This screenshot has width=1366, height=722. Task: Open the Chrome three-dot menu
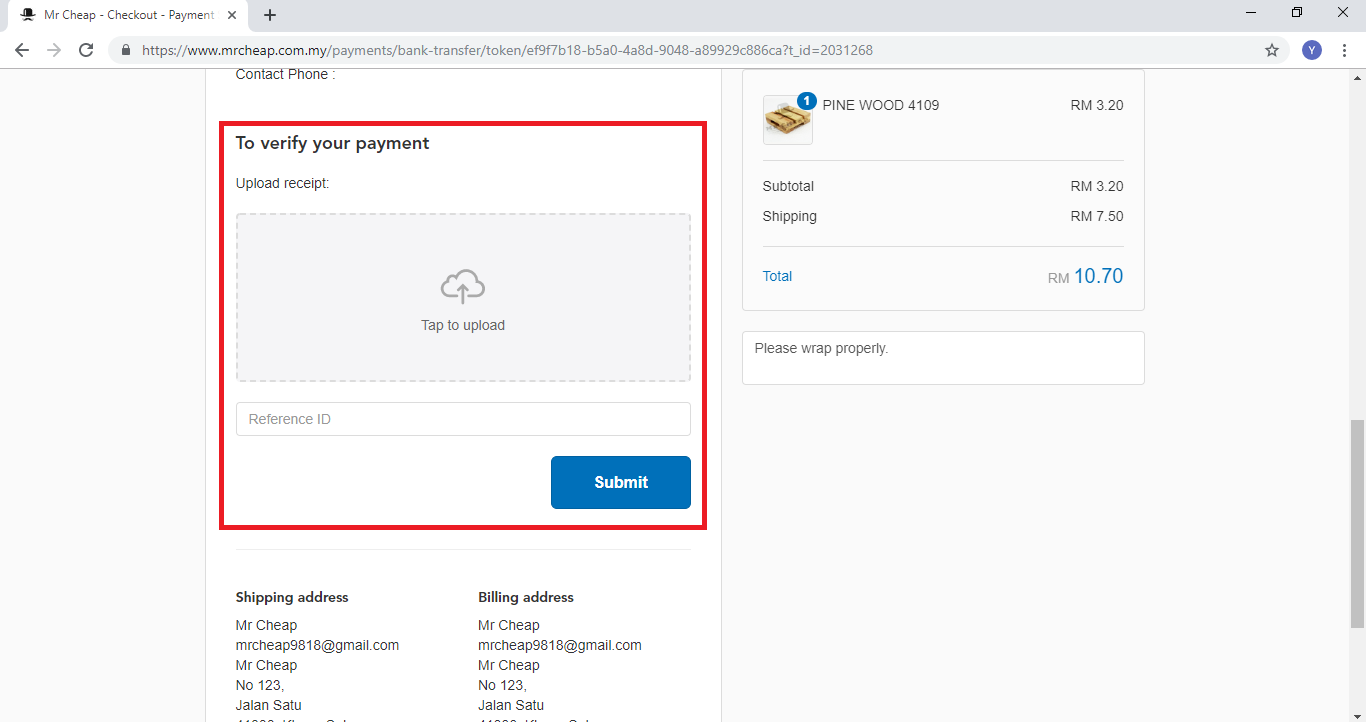click(x=1344, y=50)
